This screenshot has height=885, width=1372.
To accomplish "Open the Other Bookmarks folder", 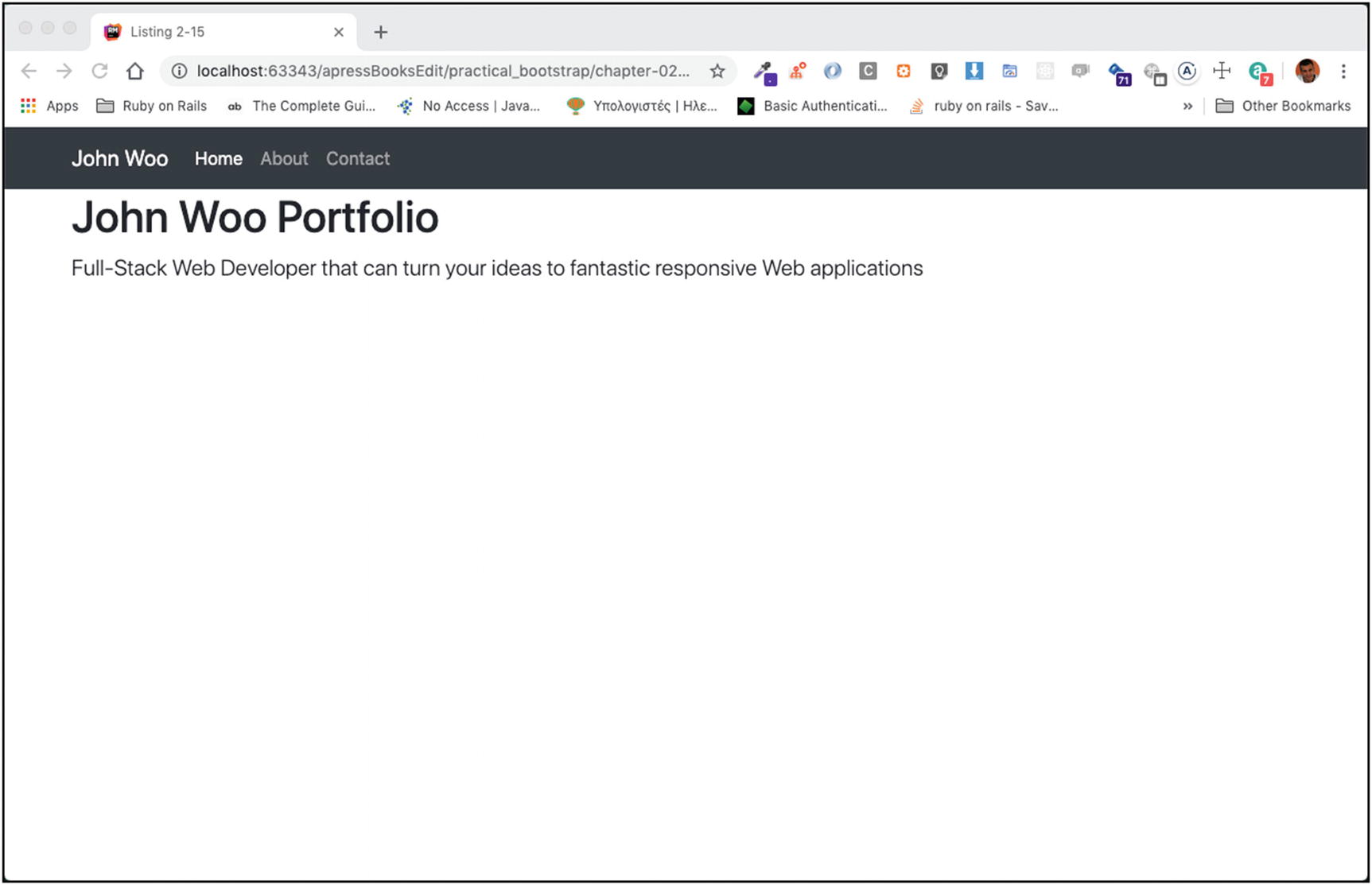I will coord(1283,106).
